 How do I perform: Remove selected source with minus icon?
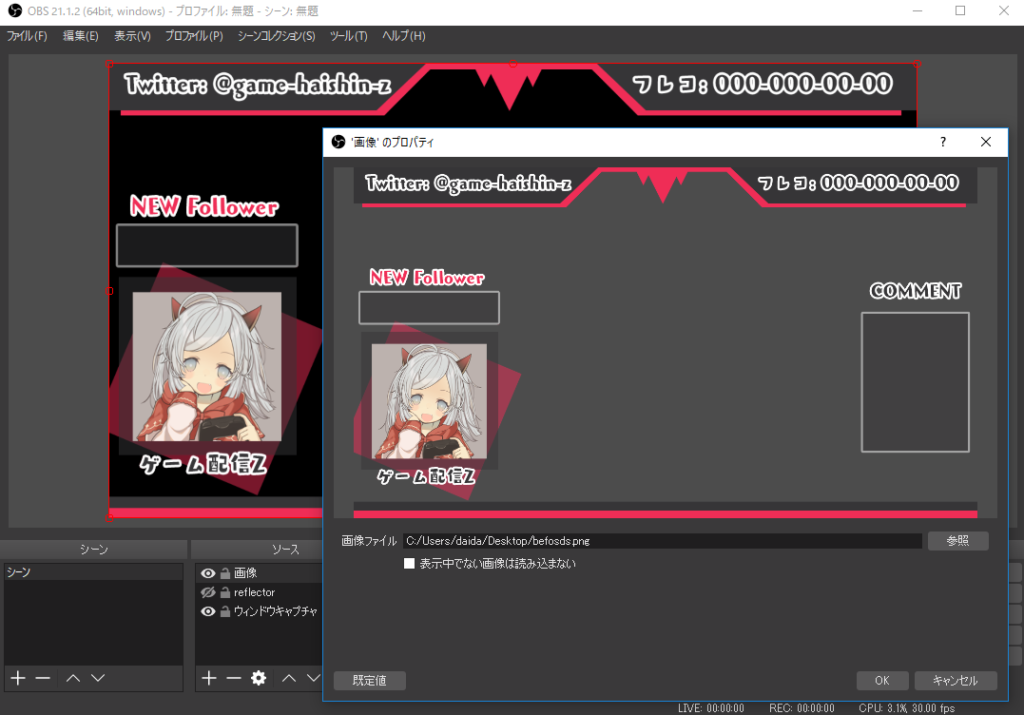(234, 678)
